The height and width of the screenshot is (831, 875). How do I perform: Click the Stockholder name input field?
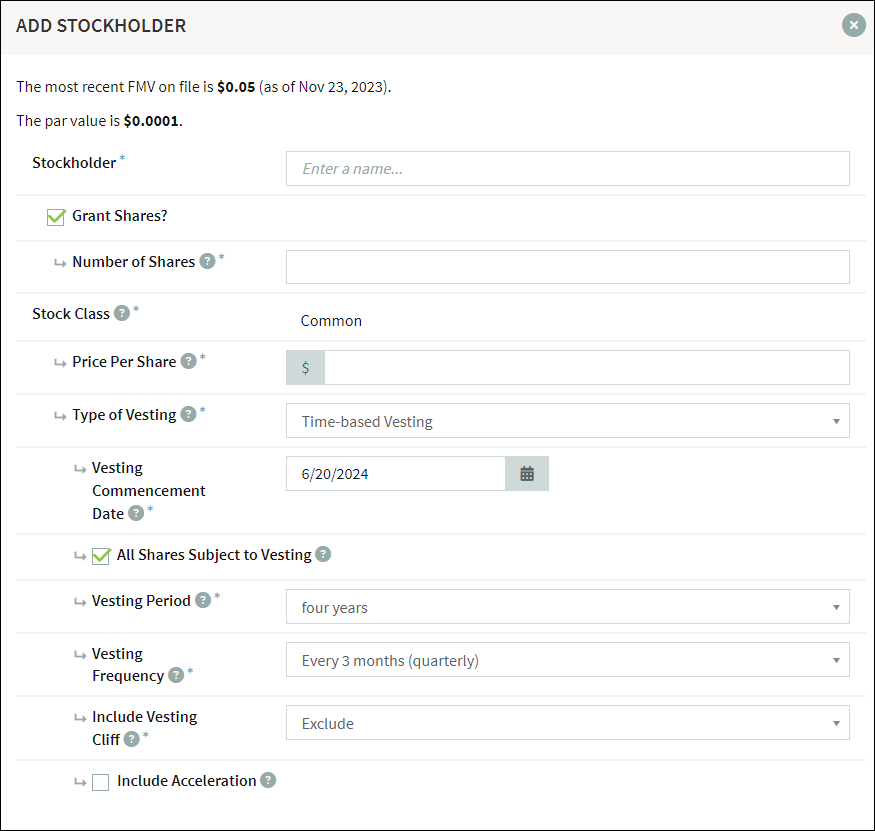[567, 169]
